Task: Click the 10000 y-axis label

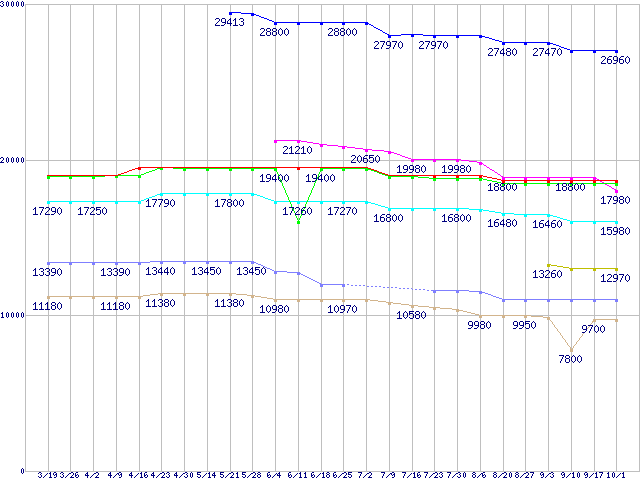Action: [x=13, y=316]
